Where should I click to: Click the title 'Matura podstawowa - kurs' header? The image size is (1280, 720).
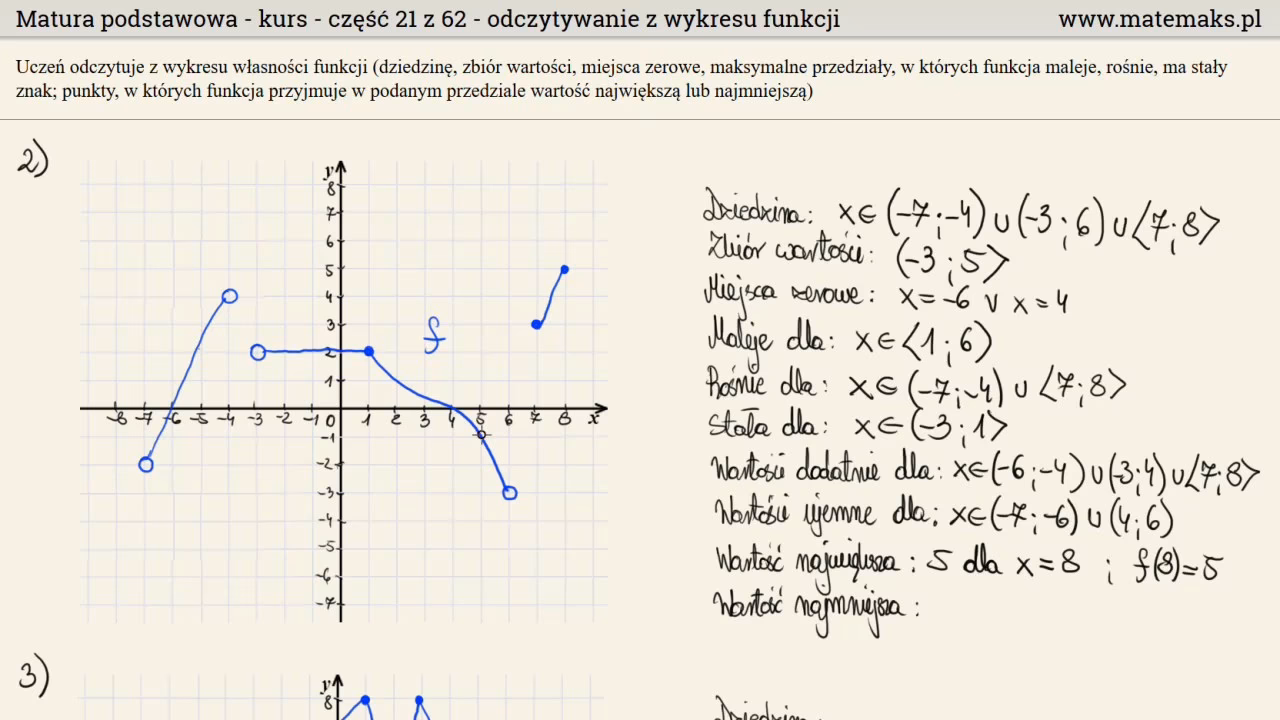(428, 19)
